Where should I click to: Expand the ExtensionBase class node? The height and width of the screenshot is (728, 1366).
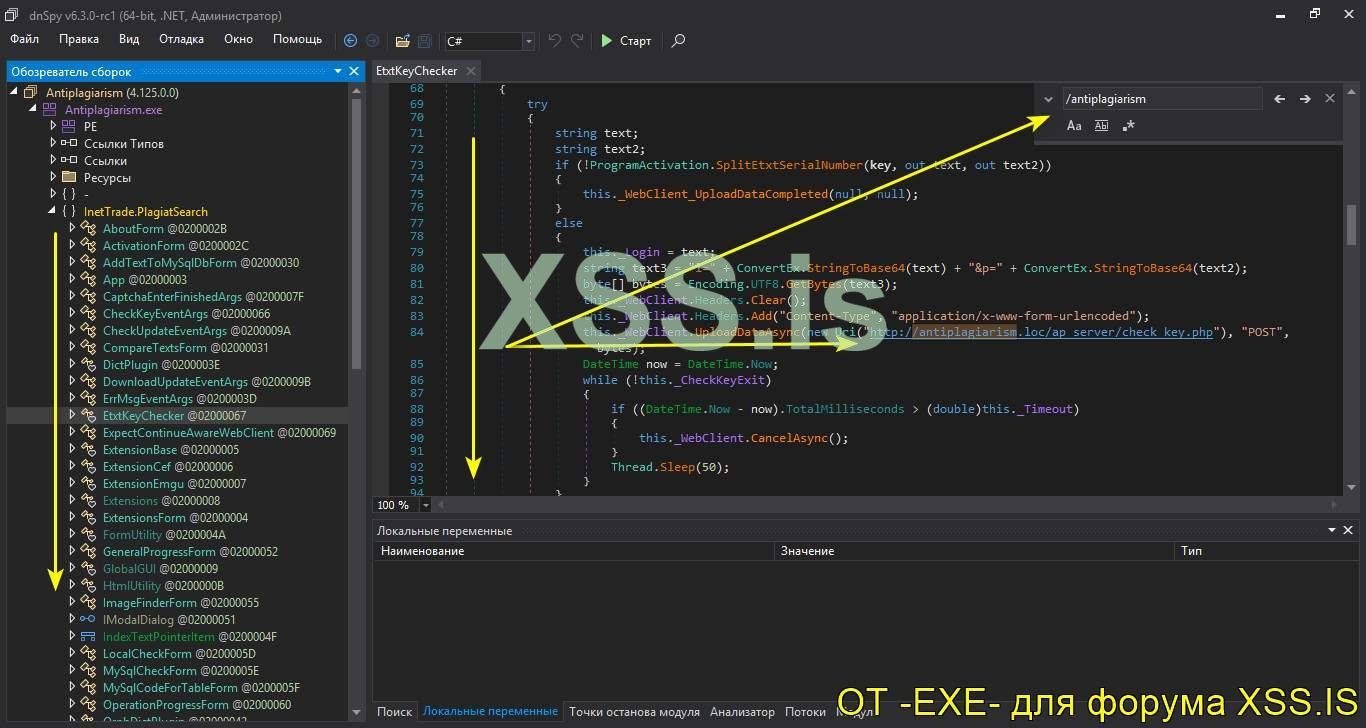[x=72, y=450]
